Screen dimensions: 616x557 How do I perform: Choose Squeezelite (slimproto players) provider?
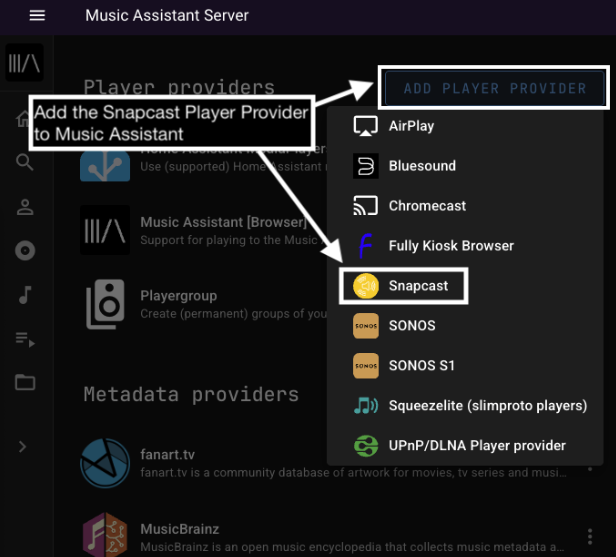pyautogui.click(x=465, y=406)
